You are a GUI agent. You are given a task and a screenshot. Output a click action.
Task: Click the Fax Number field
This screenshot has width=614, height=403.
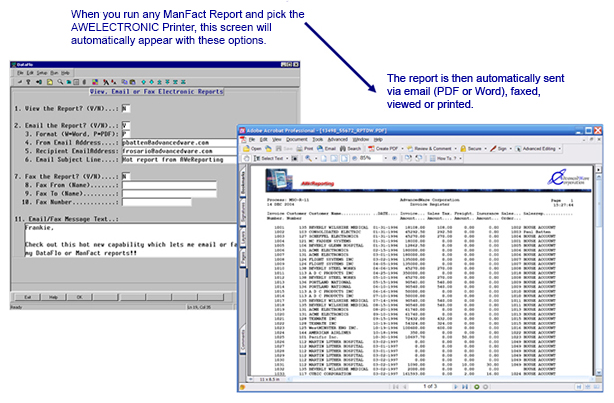click(x=157, y=202)
